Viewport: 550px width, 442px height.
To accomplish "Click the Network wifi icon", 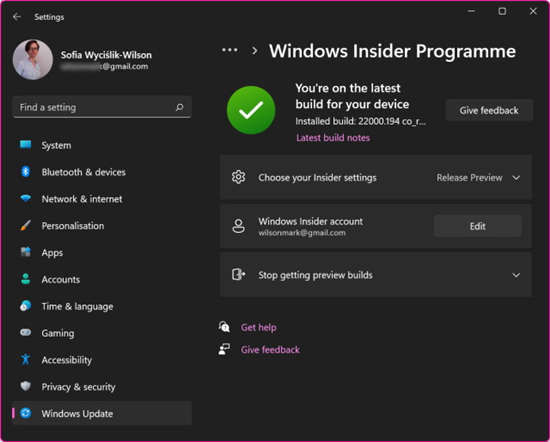I will pyautogui.click(x=25, y=199).
